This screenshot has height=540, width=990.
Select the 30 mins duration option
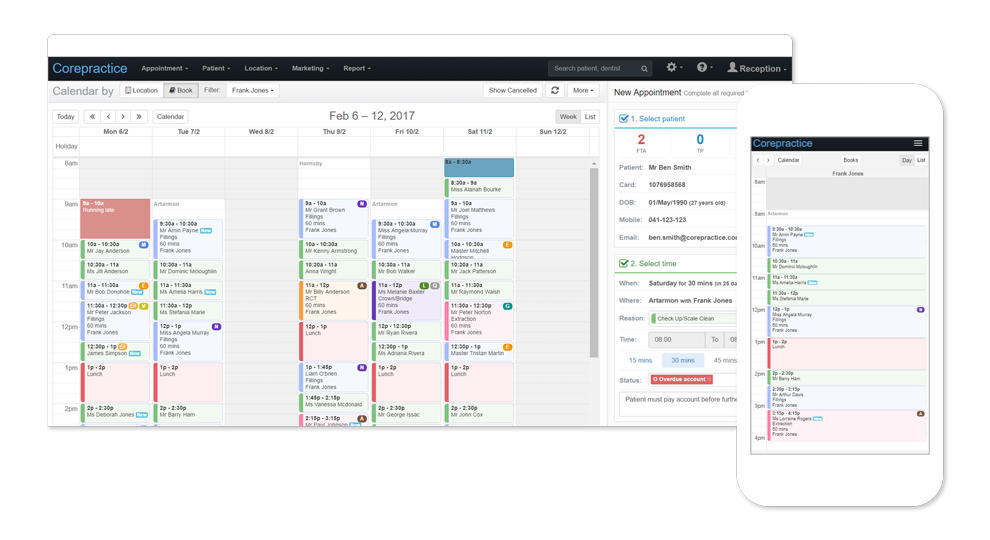click(x=683, y=360)
